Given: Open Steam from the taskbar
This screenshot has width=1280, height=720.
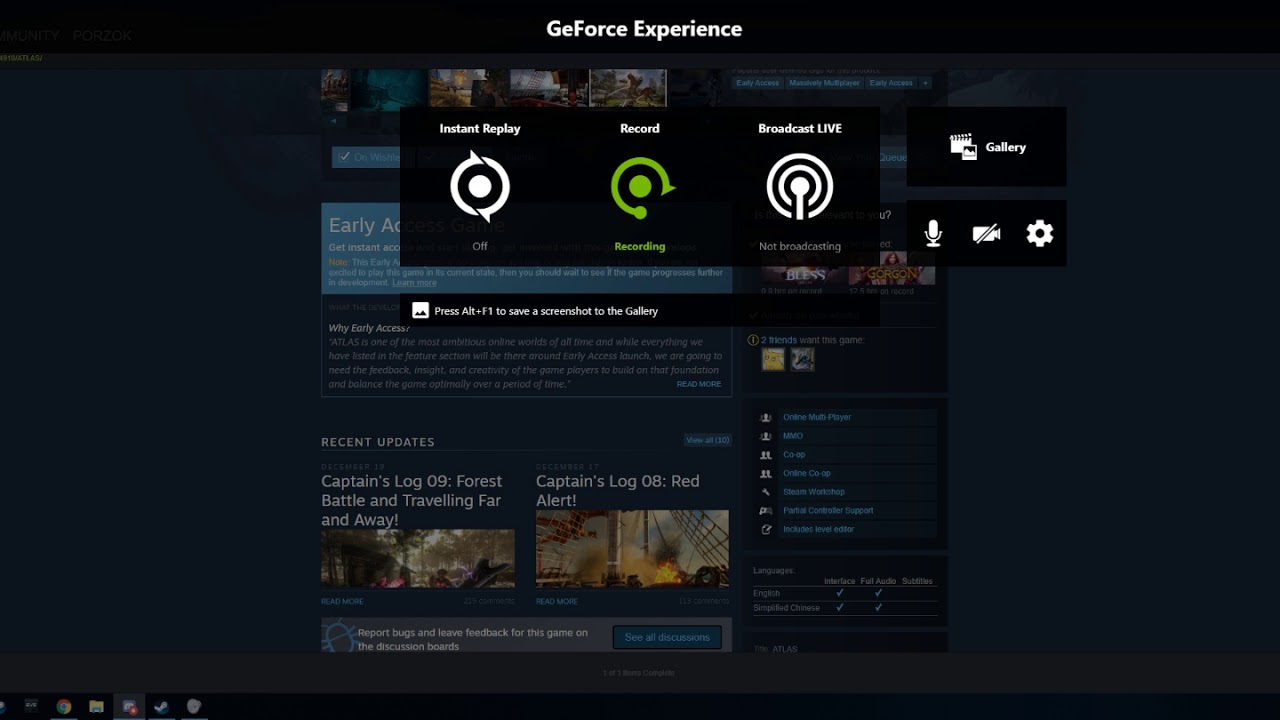Looking at the screenshot, I should coord(161,707).
